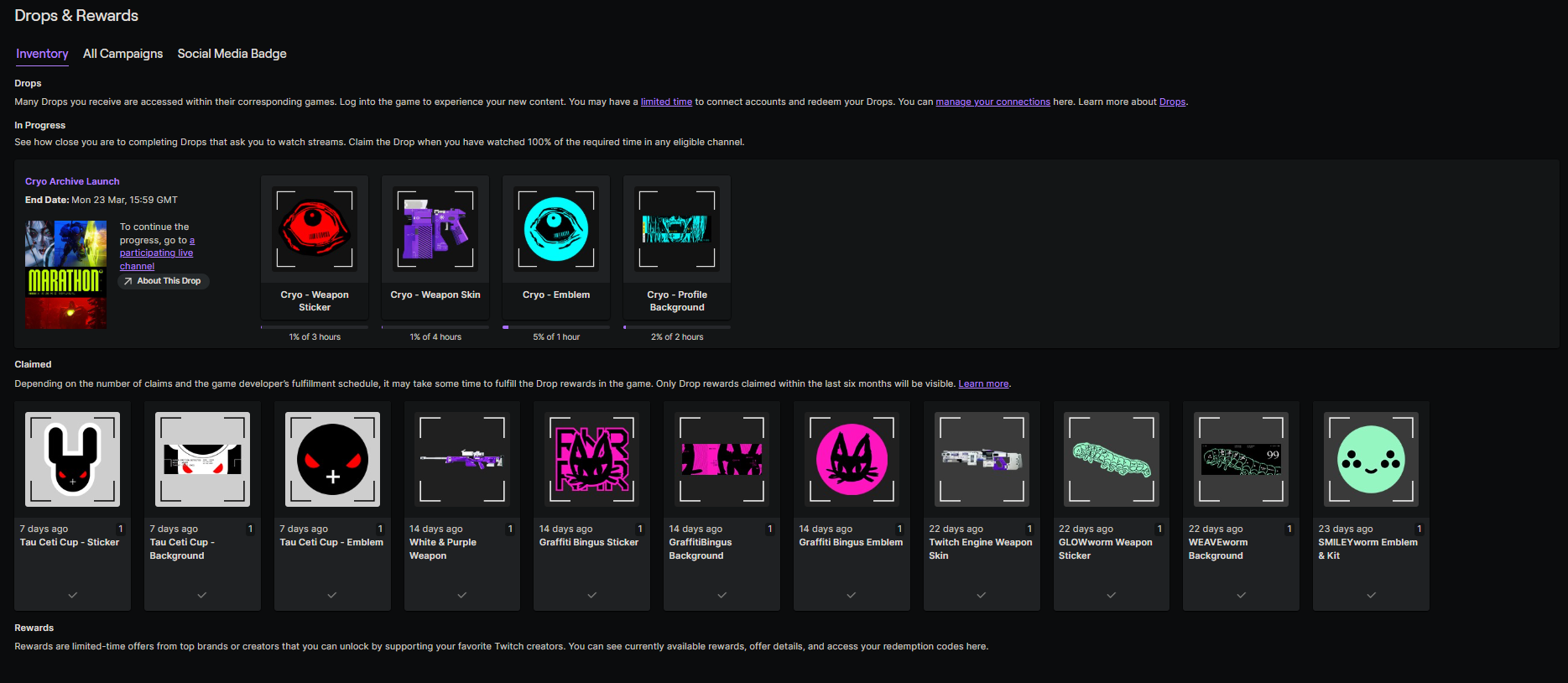1568x683 pixels.
Task: Expand chevron under Twitch Engine Weapon Skin
Action: click(x=982, y=595)
